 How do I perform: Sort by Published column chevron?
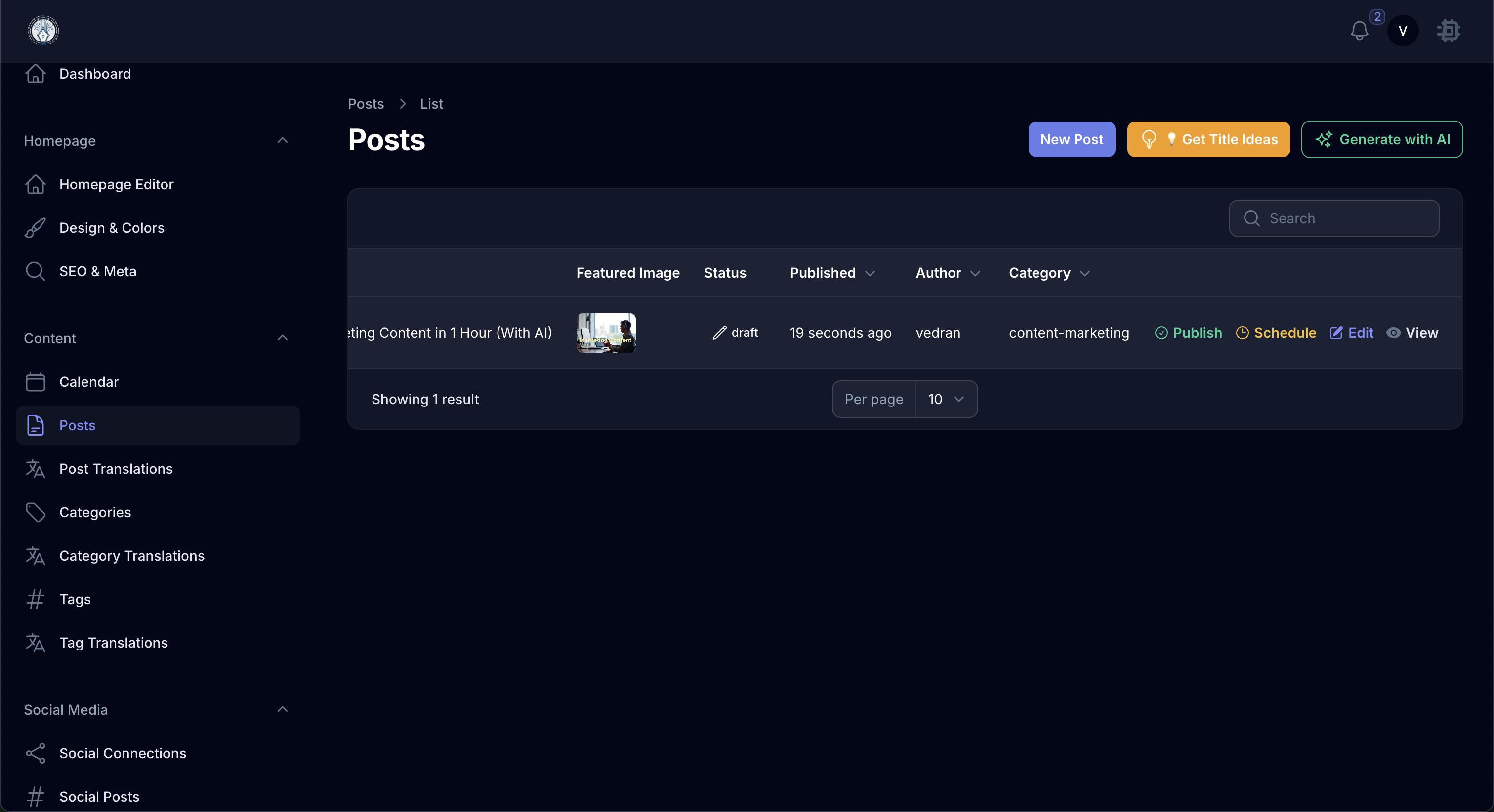pyautogui.click(x=870, y=273)
